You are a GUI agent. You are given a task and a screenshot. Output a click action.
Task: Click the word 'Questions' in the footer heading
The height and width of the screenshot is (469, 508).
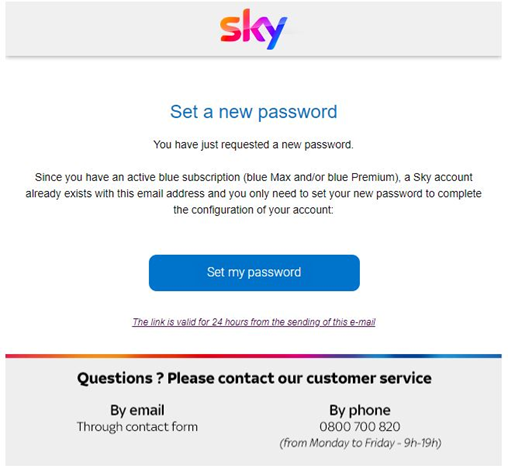coord(115,378)
